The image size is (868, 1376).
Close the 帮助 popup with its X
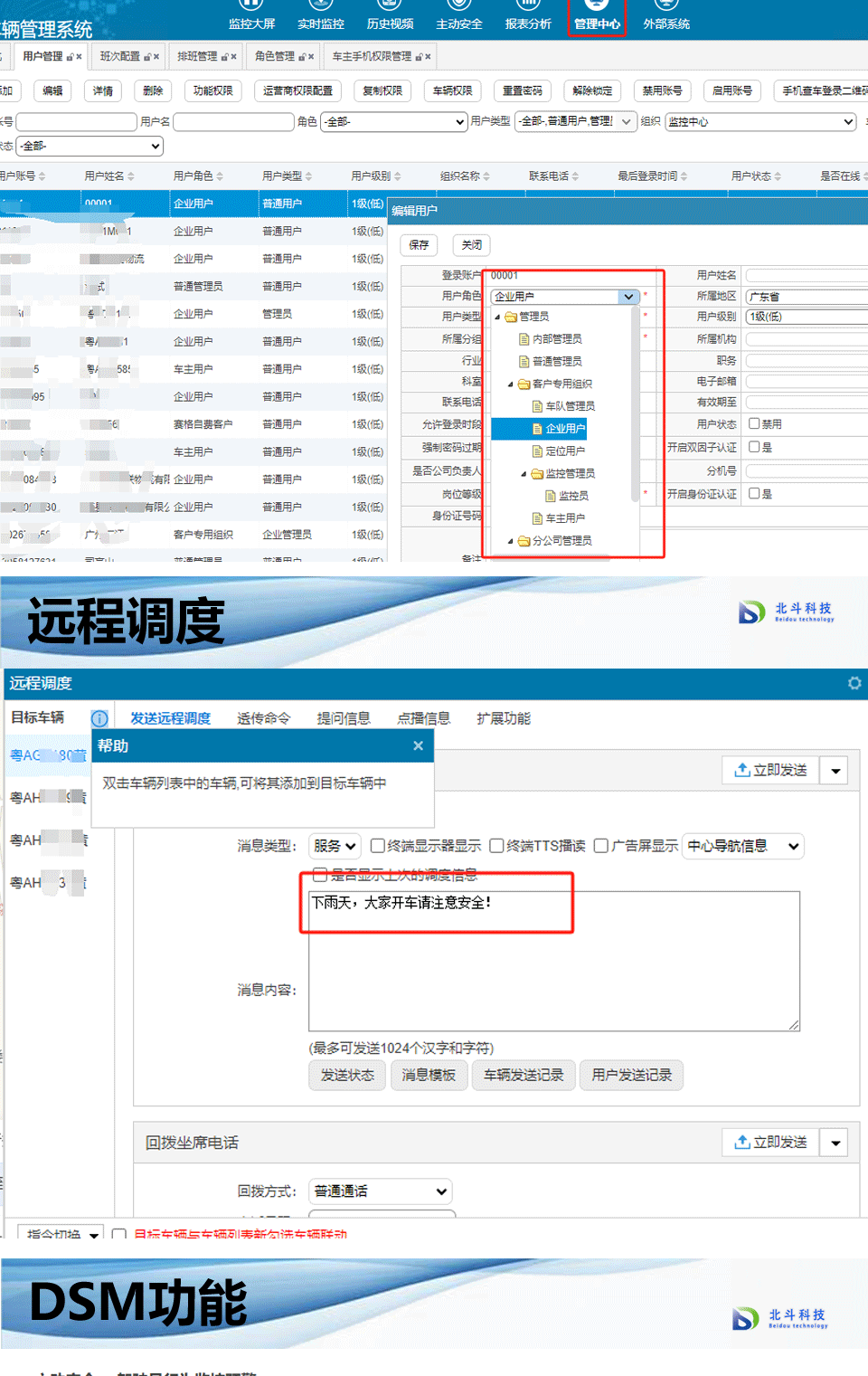point(418,745)
